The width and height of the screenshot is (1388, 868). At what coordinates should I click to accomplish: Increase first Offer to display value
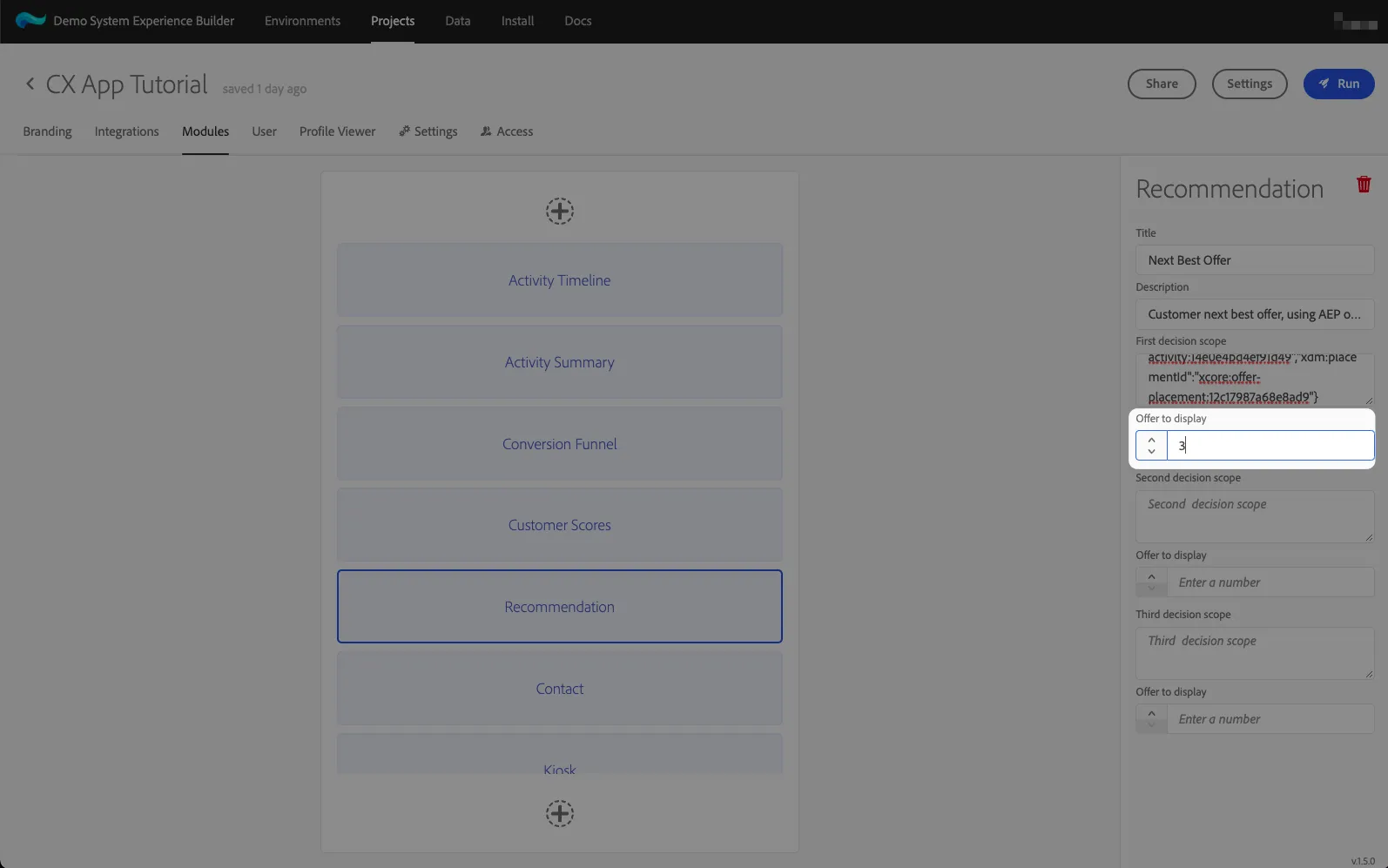1151,440
